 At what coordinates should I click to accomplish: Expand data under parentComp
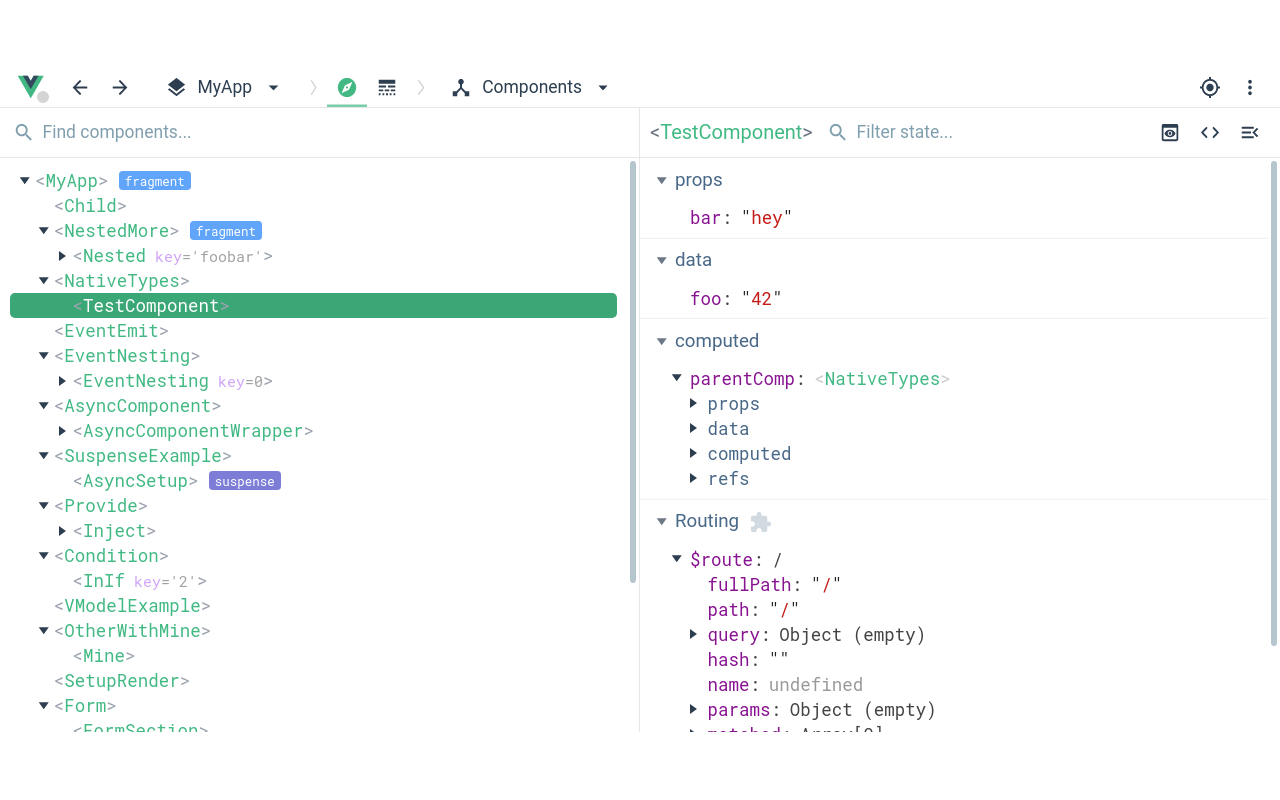click(x=693, y=428)
